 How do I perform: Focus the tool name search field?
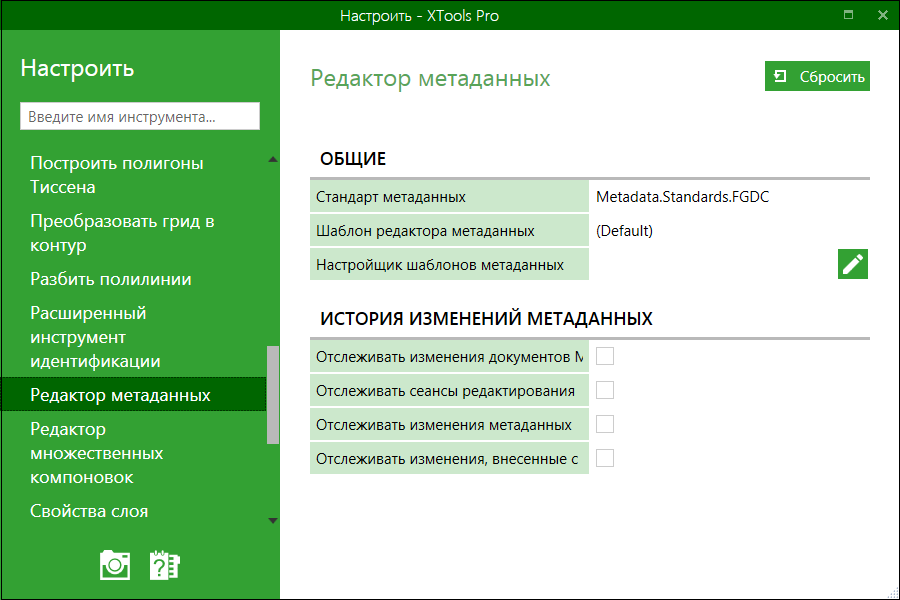pyautogui.click(x=140, y=117)
